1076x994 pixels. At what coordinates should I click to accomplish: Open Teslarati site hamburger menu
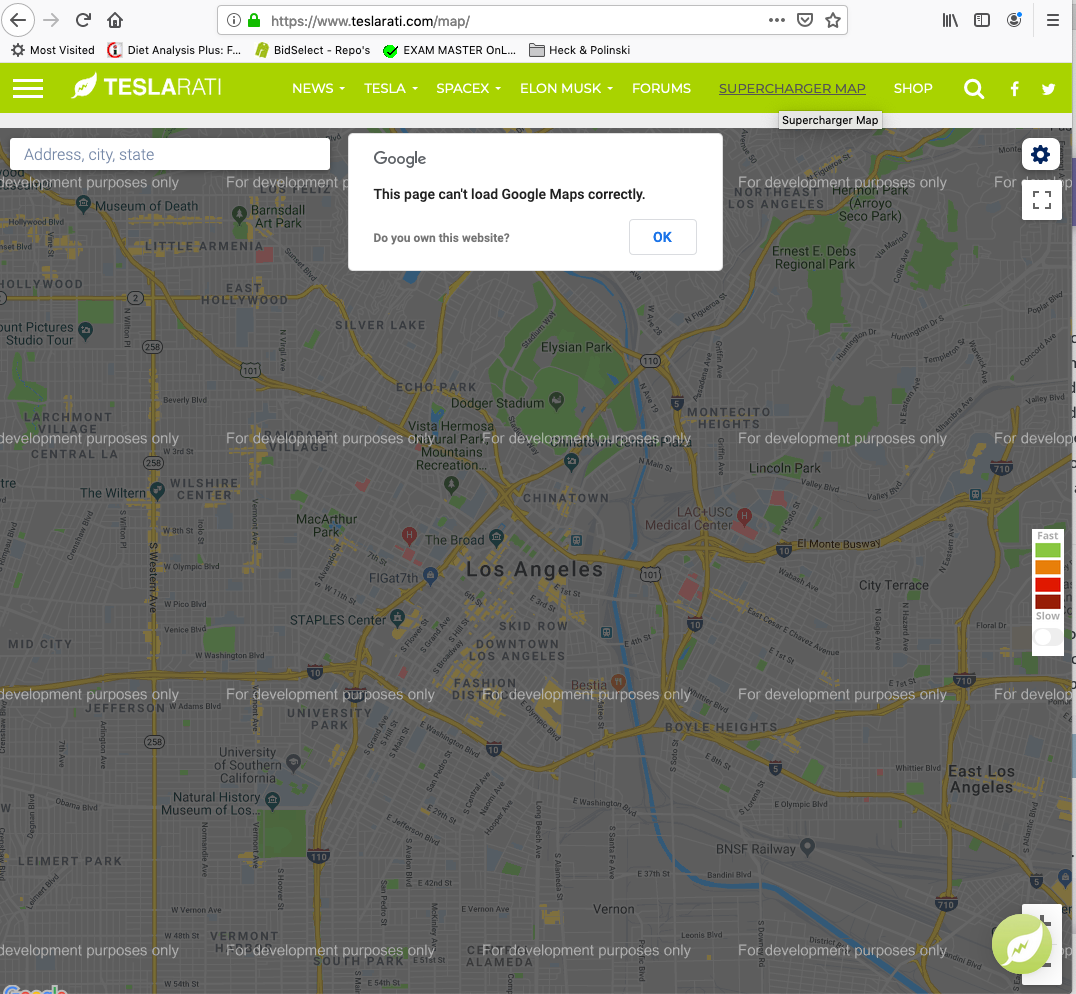tap(28, 88)
